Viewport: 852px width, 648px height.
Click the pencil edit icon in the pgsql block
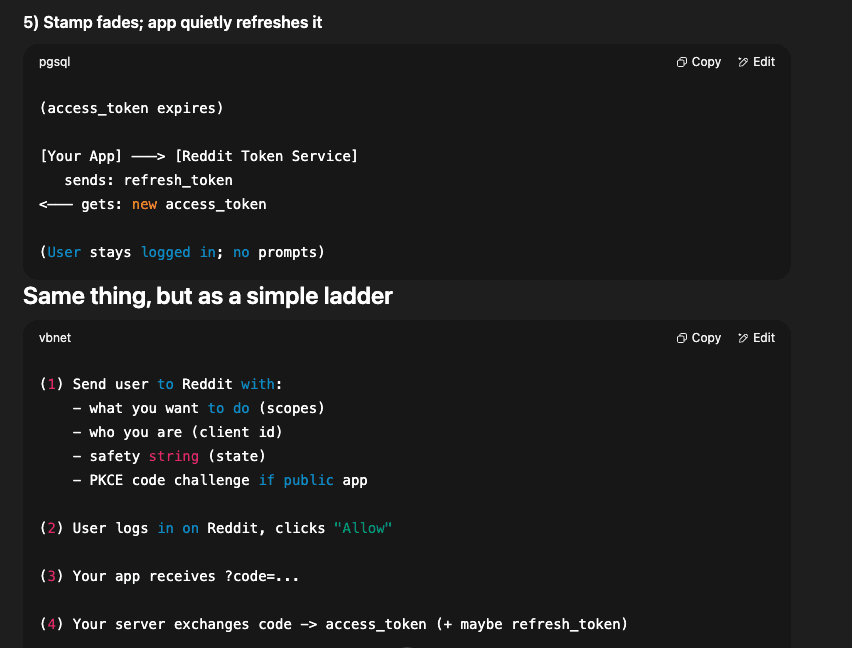743,62
